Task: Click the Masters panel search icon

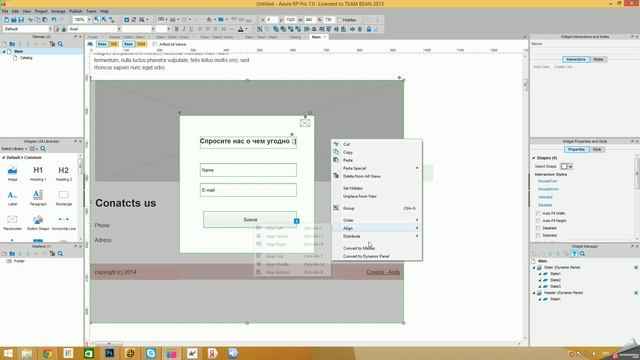Action: [x=60, y=253]
